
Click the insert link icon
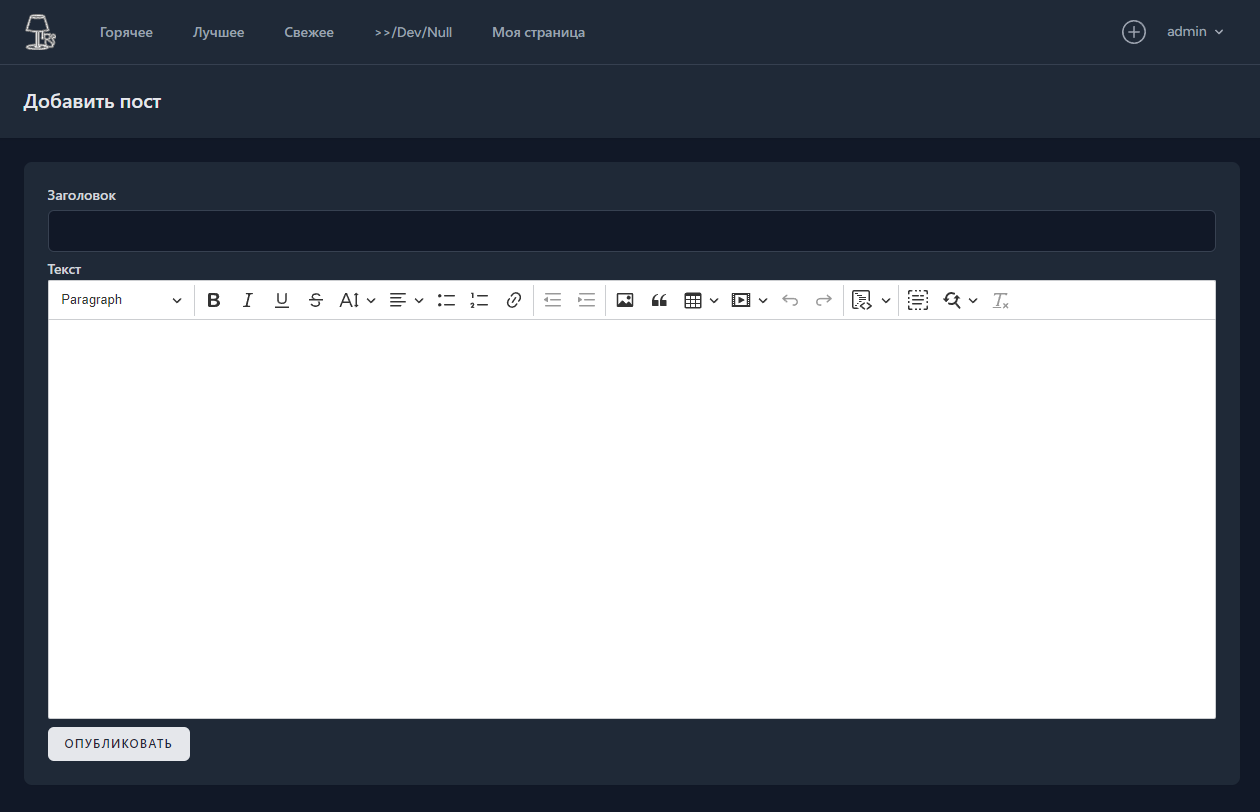514,300
